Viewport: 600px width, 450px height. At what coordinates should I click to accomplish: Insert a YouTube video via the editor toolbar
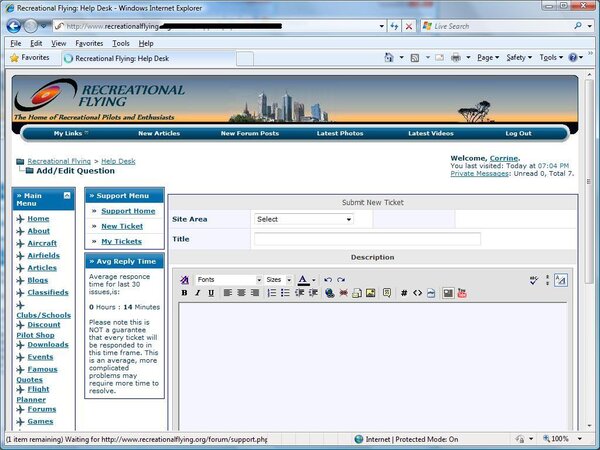(x=462, y=293)
